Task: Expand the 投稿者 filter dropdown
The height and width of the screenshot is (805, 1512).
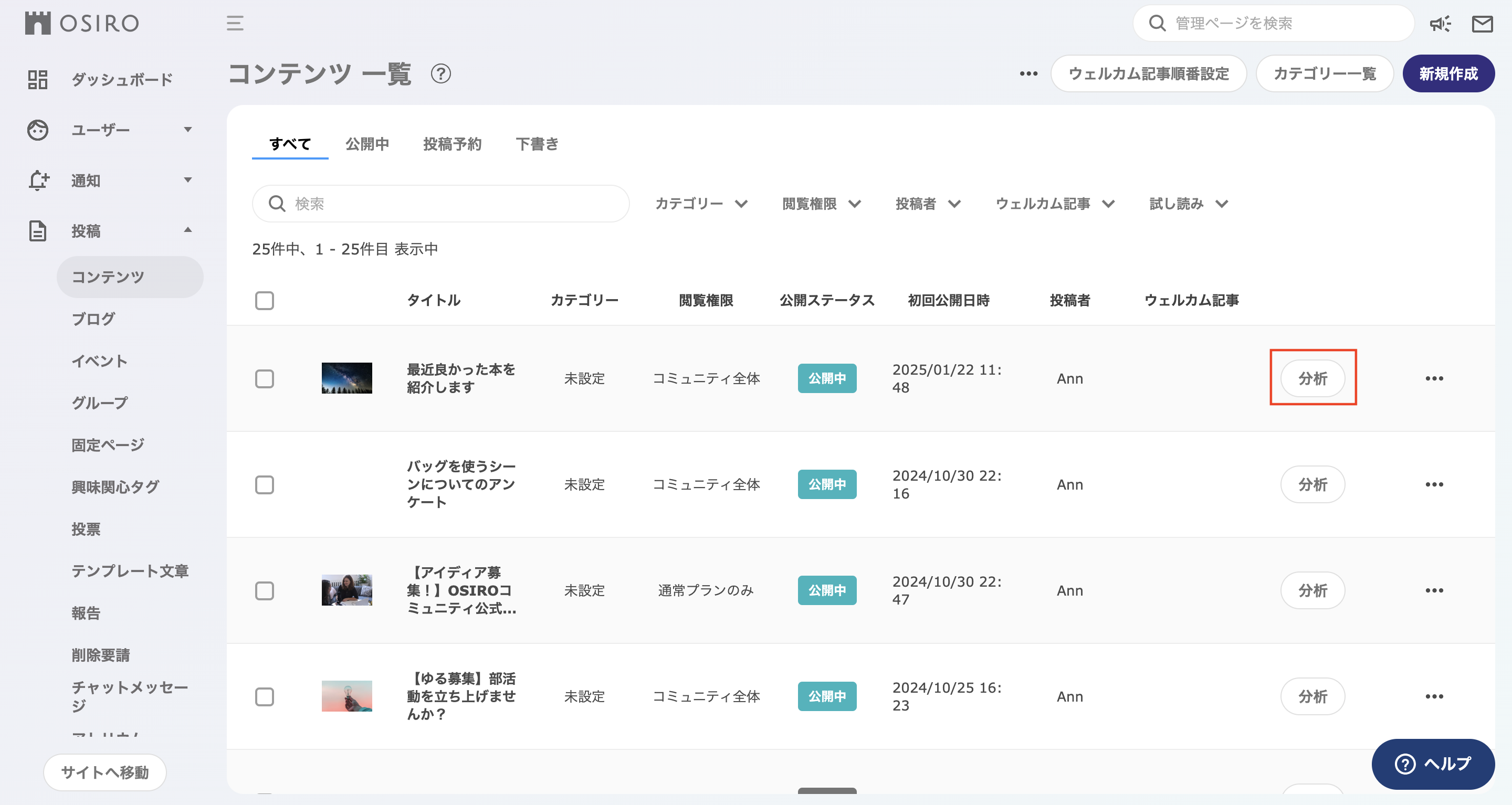Action: click(927, 204)
